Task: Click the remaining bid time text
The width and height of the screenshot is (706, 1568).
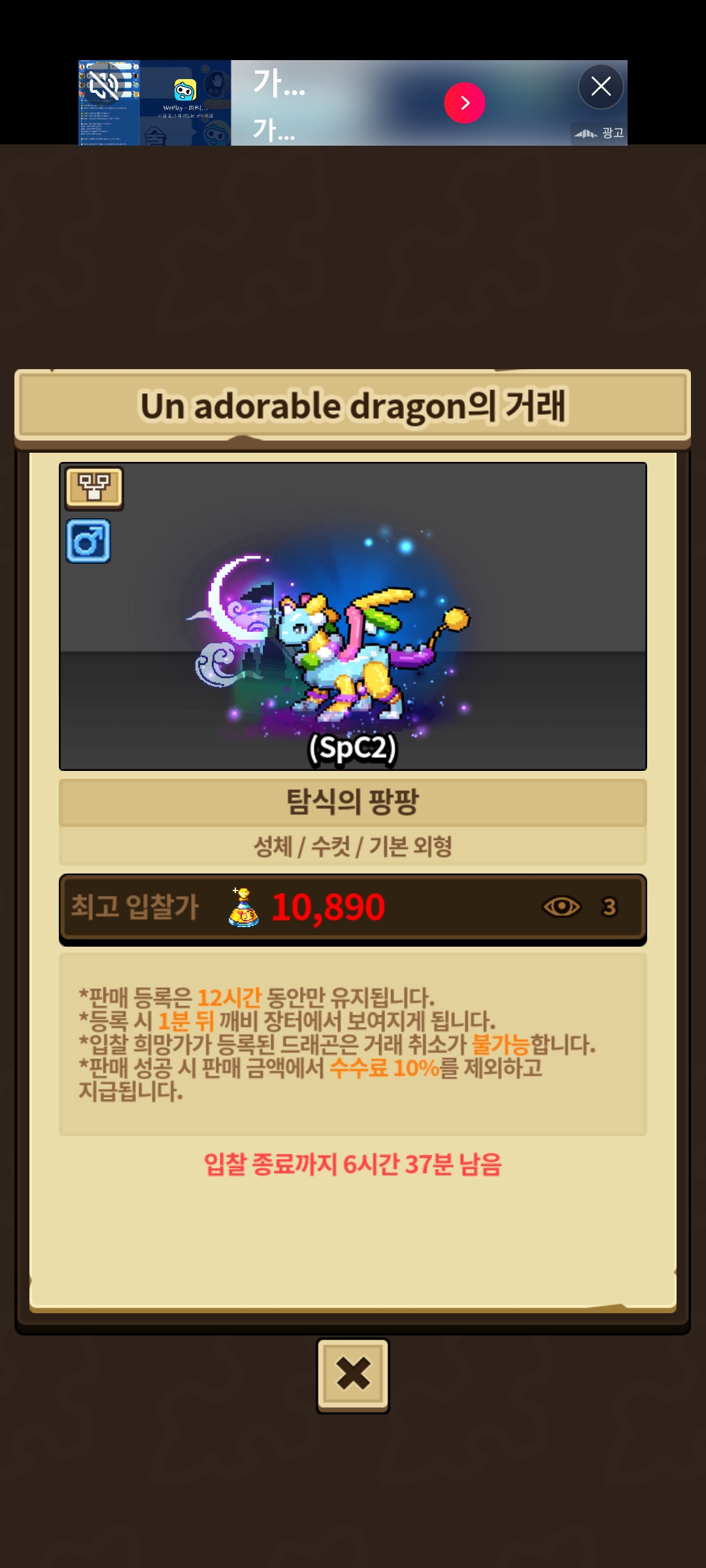Action: coord(353,1164)
